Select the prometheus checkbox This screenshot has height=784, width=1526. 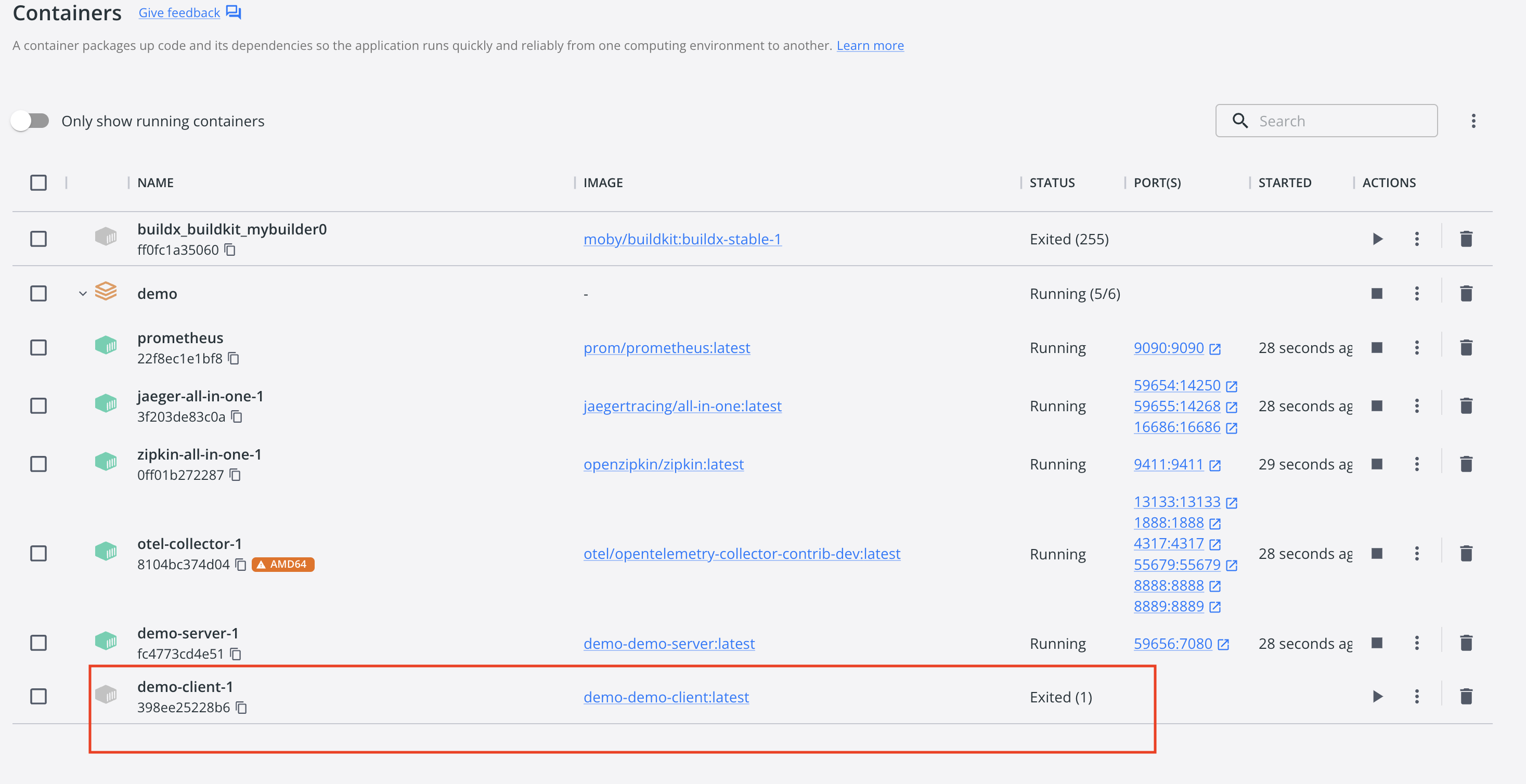pyautogui.click(x=38, y=347)
